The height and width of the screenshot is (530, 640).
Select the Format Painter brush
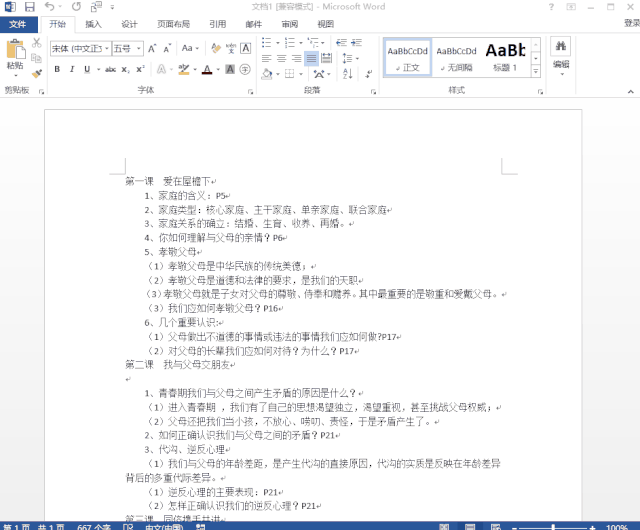(37, 73)
